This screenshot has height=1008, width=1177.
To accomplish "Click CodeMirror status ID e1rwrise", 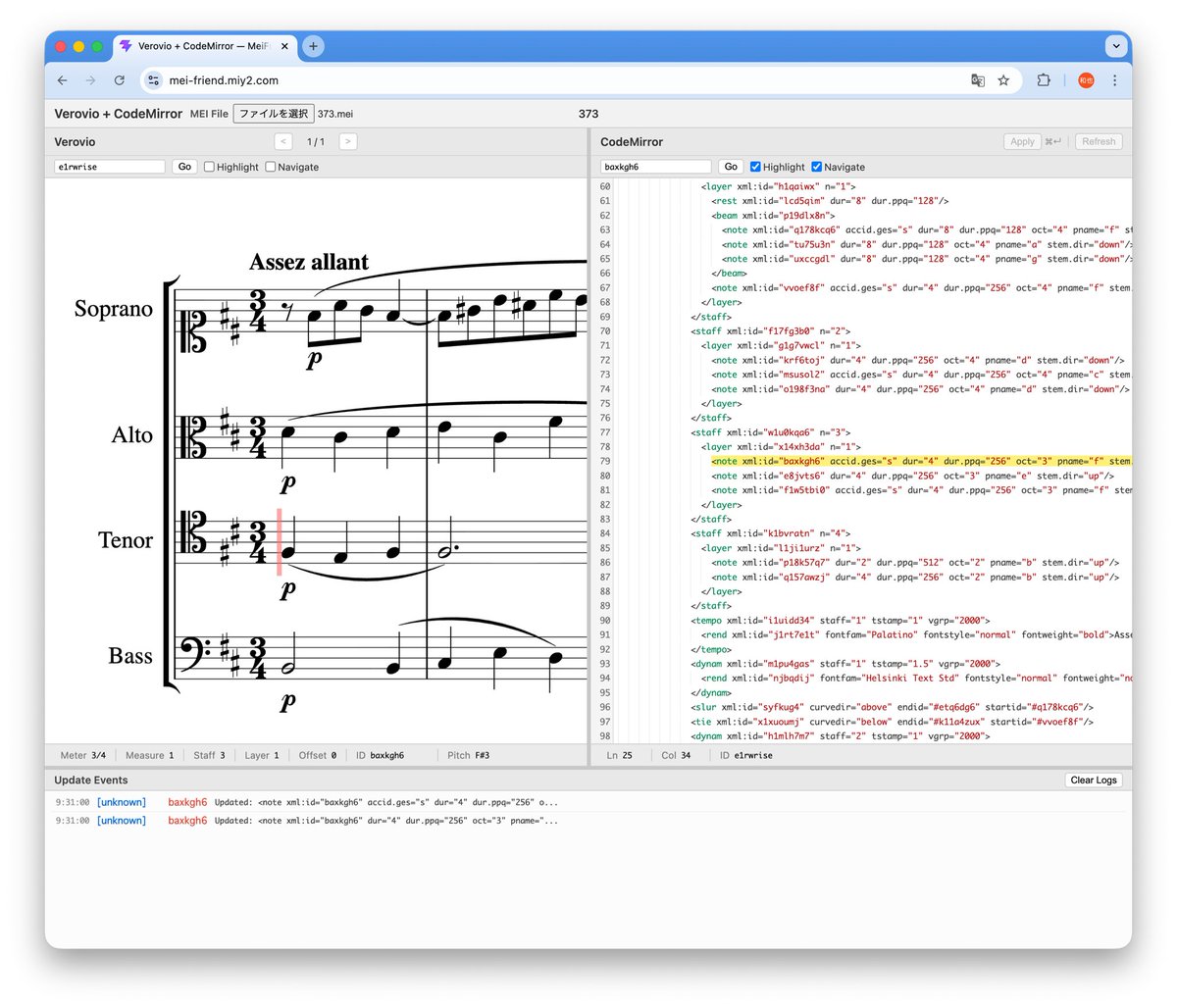I will click(745, 756).
